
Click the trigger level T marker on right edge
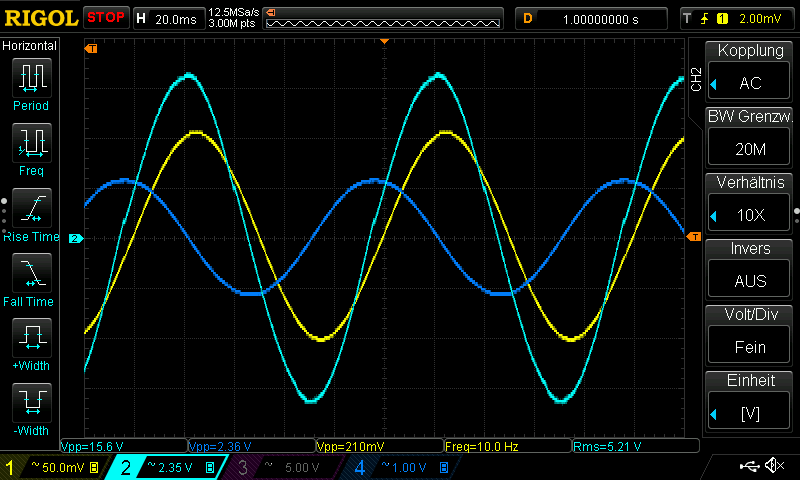(x=694, y=237)
